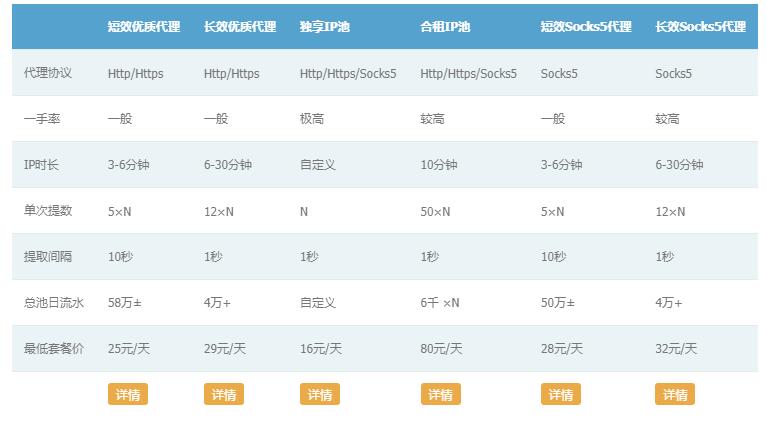Click 详情 button under 短效优质代理
The height and width of the screenshot is (421, 766).
[x=127, y=394]
